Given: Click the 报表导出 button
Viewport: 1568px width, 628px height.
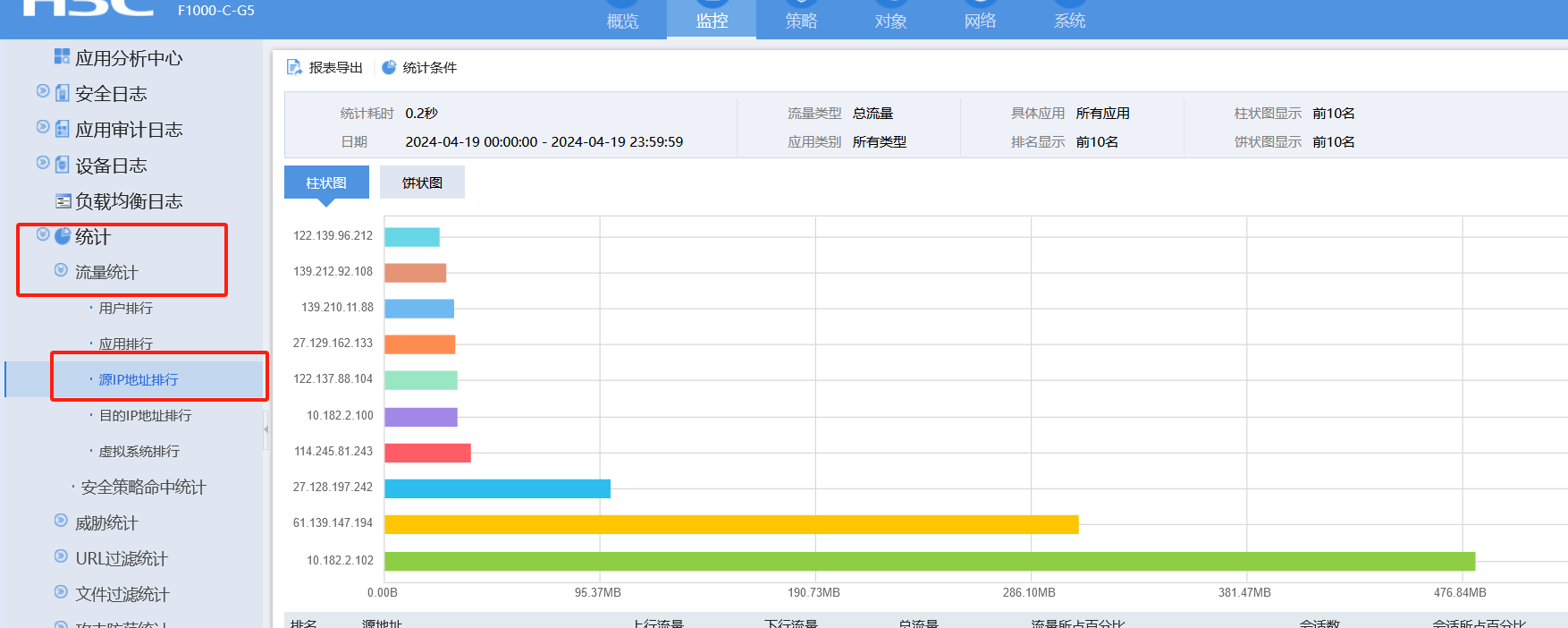Looking at the screenshot, I should coord(325,67).
